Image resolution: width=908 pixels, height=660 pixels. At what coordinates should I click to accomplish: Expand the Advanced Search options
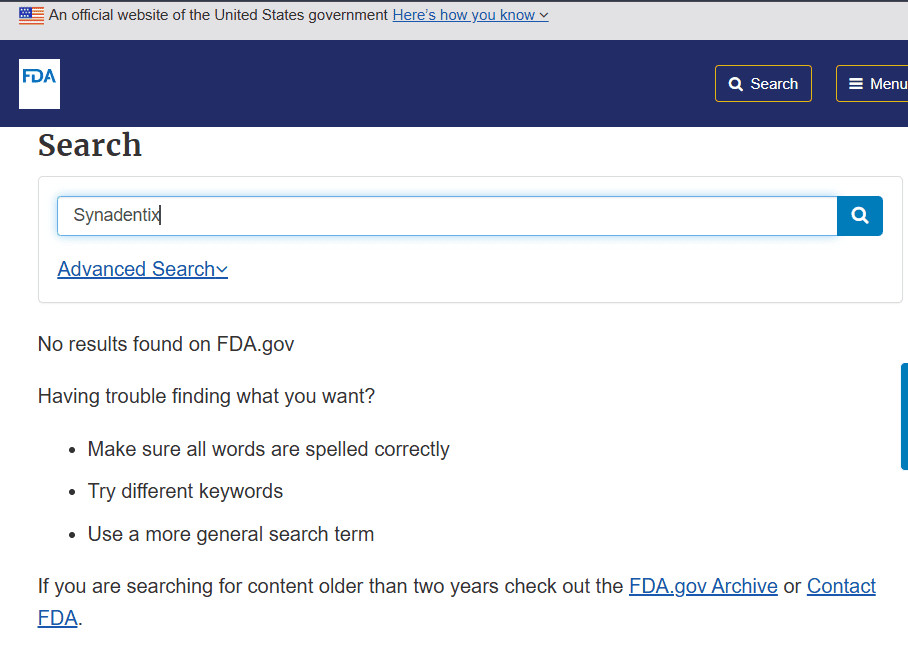(142, 269)
